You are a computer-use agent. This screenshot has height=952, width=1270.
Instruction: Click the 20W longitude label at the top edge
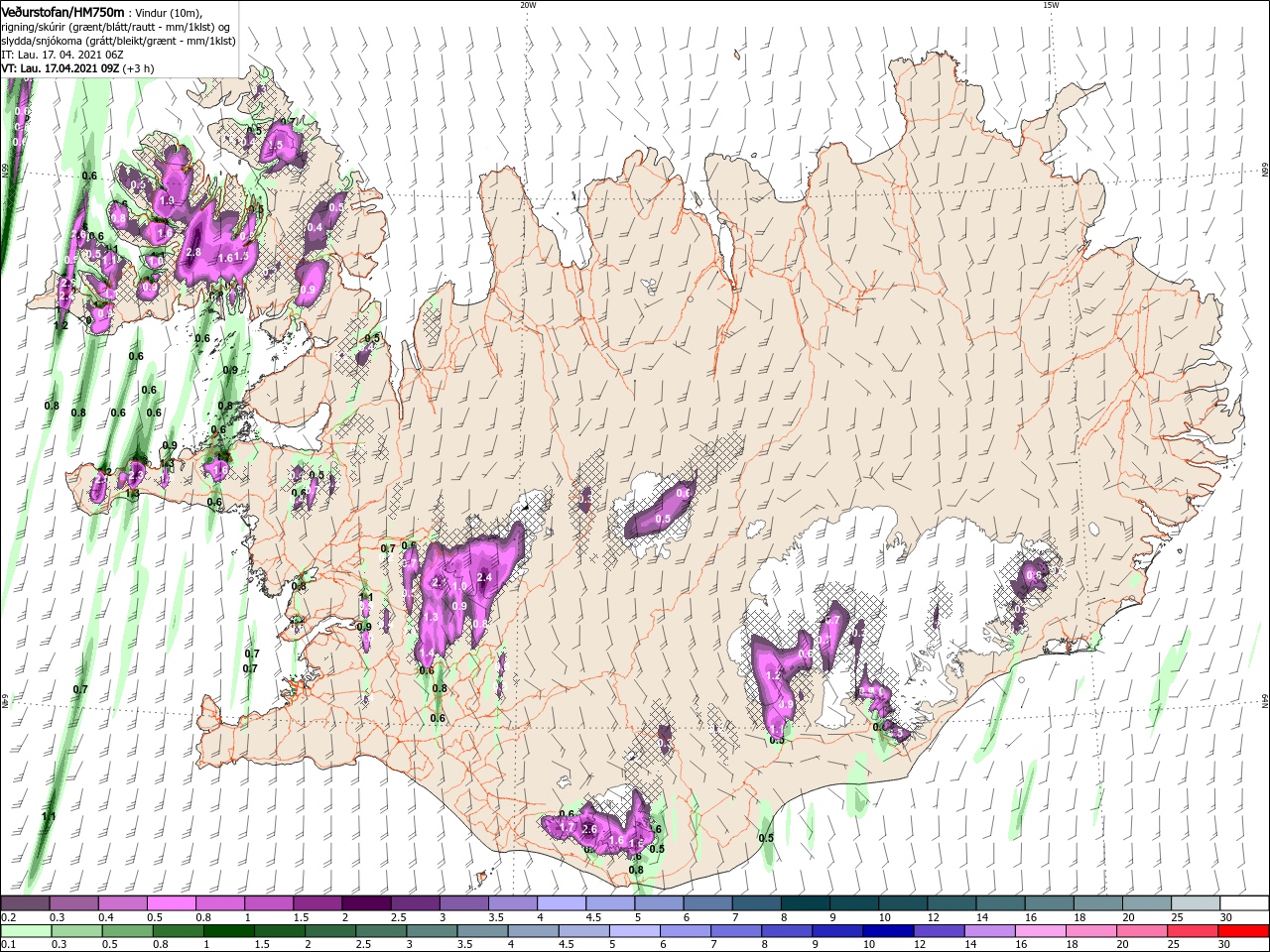(528, 5)
